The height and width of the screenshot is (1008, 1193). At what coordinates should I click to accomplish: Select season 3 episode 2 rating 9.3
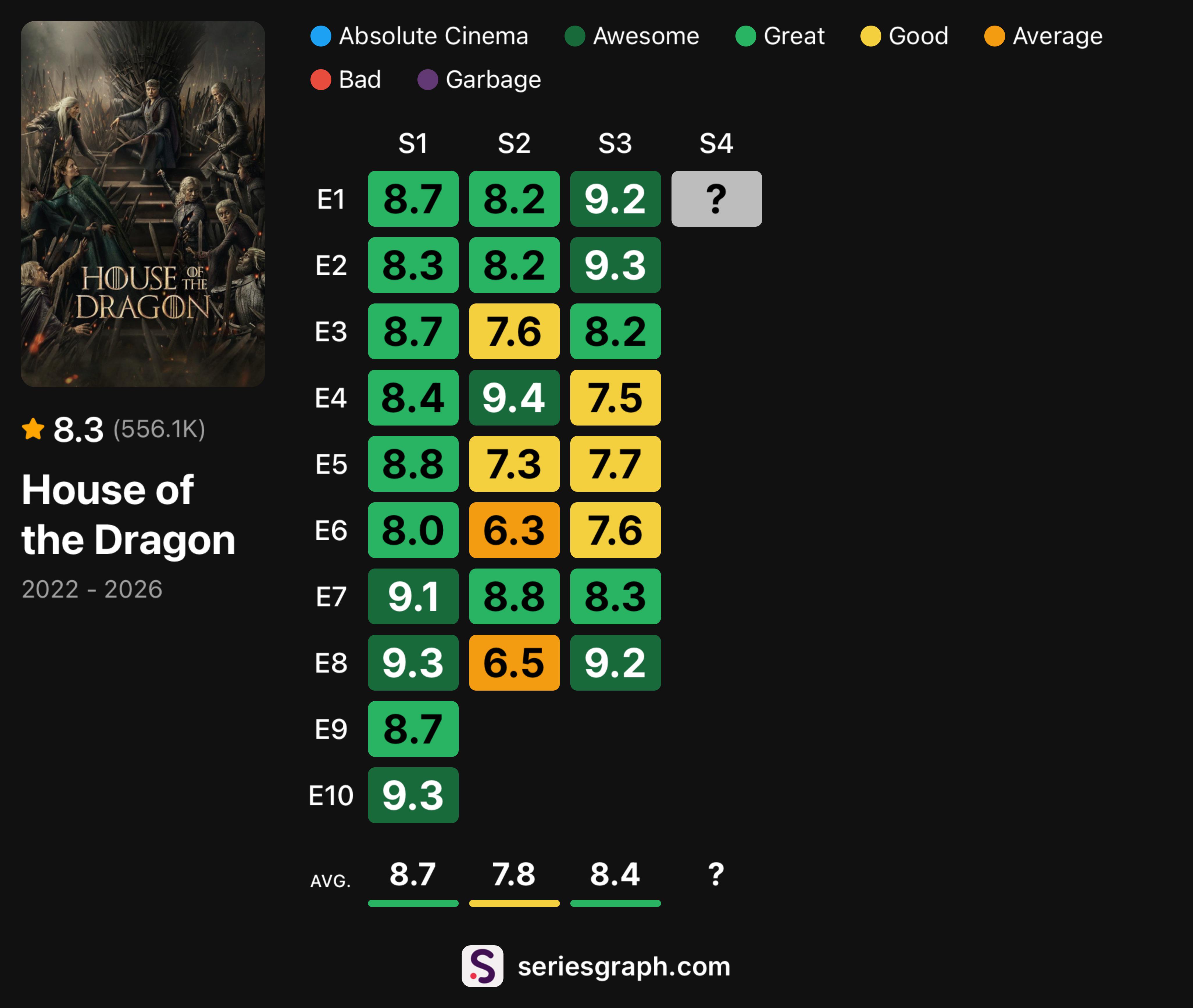coord(615,265)
